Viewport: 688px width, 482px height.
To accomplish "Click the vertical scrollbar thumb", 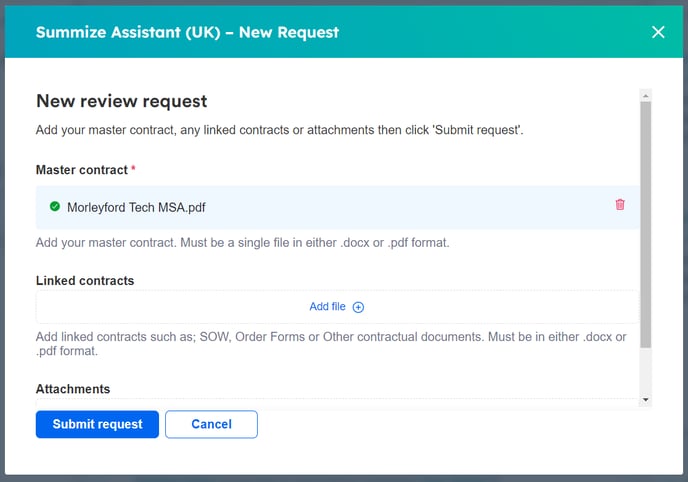I will (646, 220).
